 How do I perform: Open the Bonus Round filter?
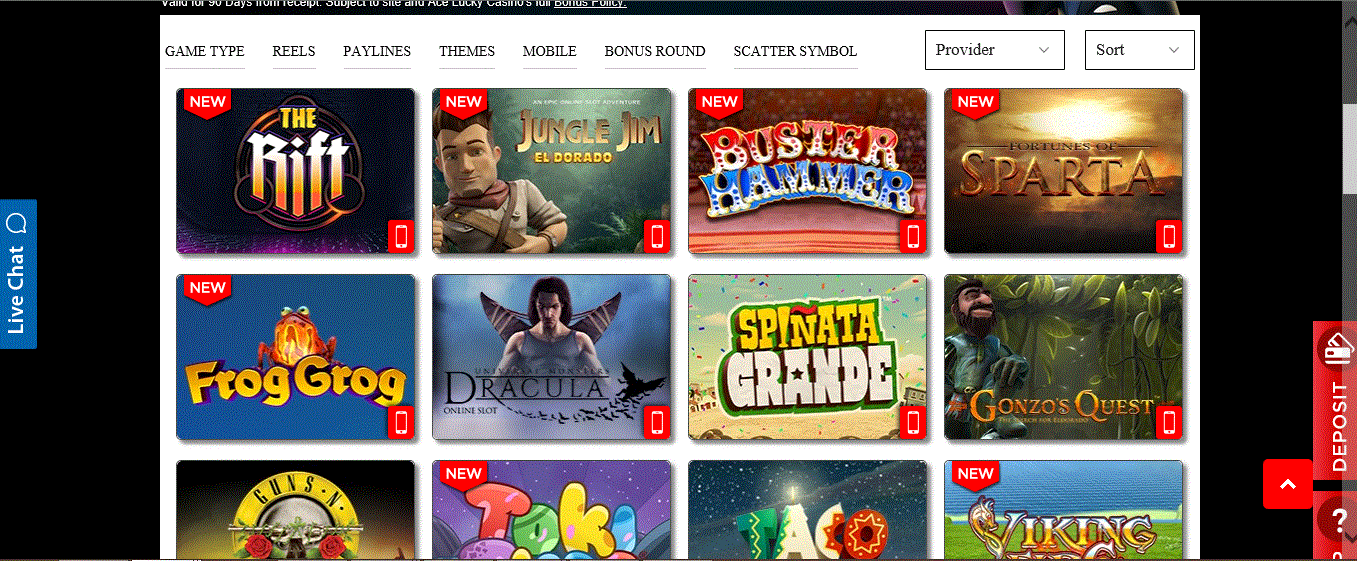655,51
